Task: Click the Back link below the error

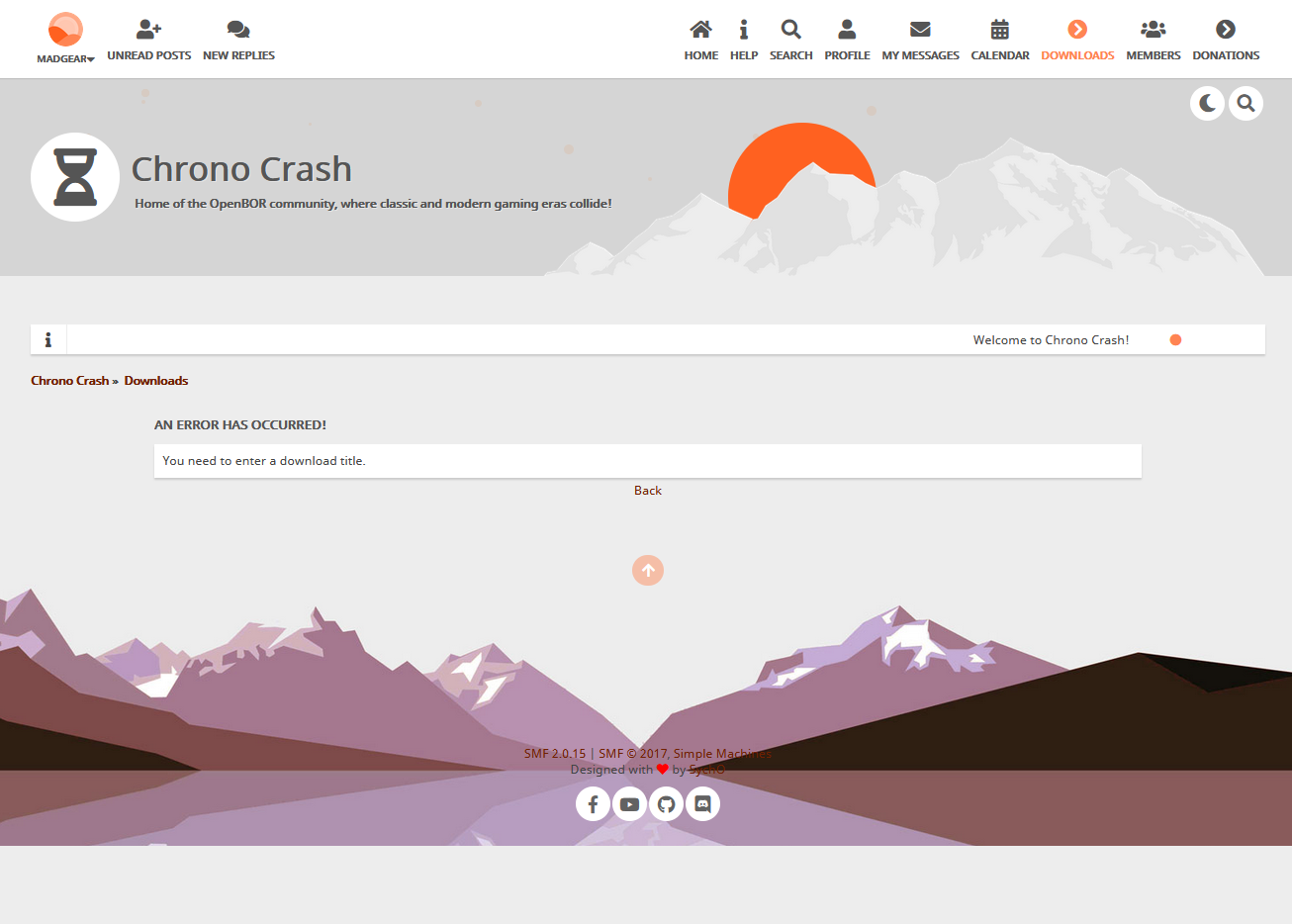Action: point(648,491)
